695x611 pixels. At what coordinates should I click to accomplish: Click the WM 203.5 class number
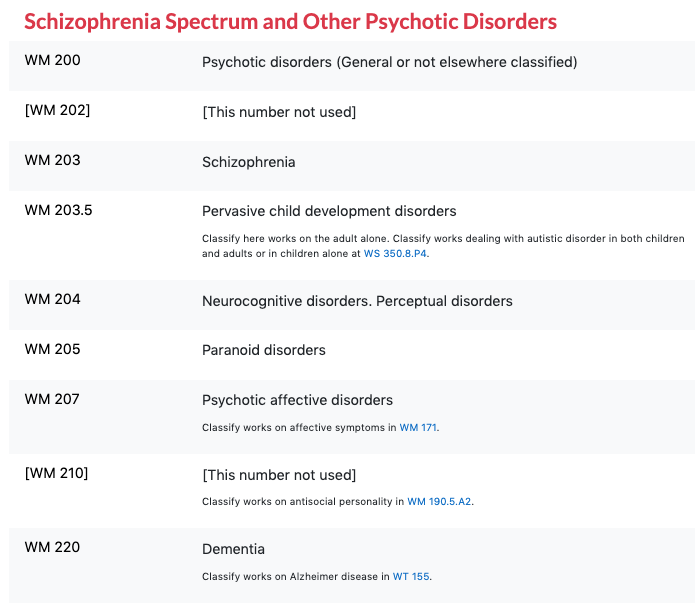[x=59, y=210]
